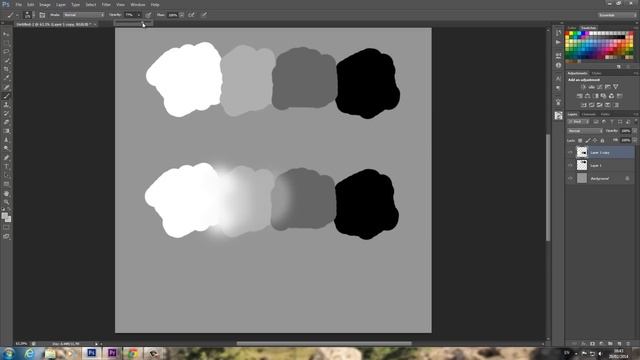Open Chrome from the taskbar
The image size is (640, 360).
coord(133,353)
